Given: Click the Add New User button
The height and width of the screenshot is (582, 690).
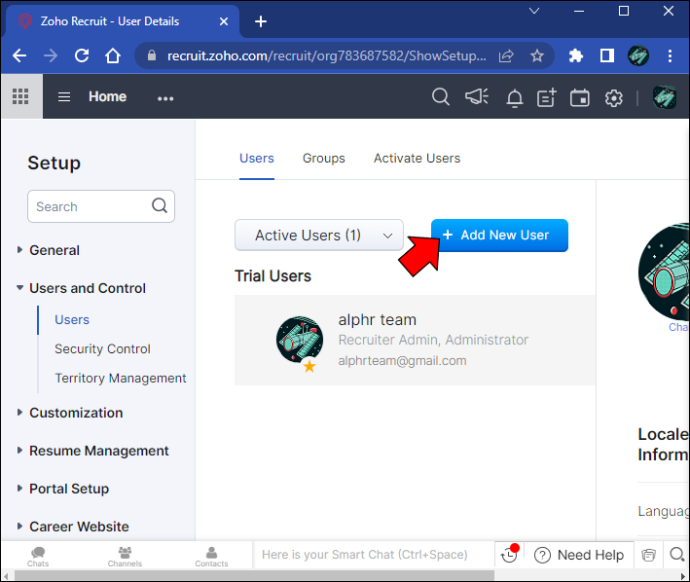Looking at the screenshot, I should pyautogui.click(x=499, y=235).
